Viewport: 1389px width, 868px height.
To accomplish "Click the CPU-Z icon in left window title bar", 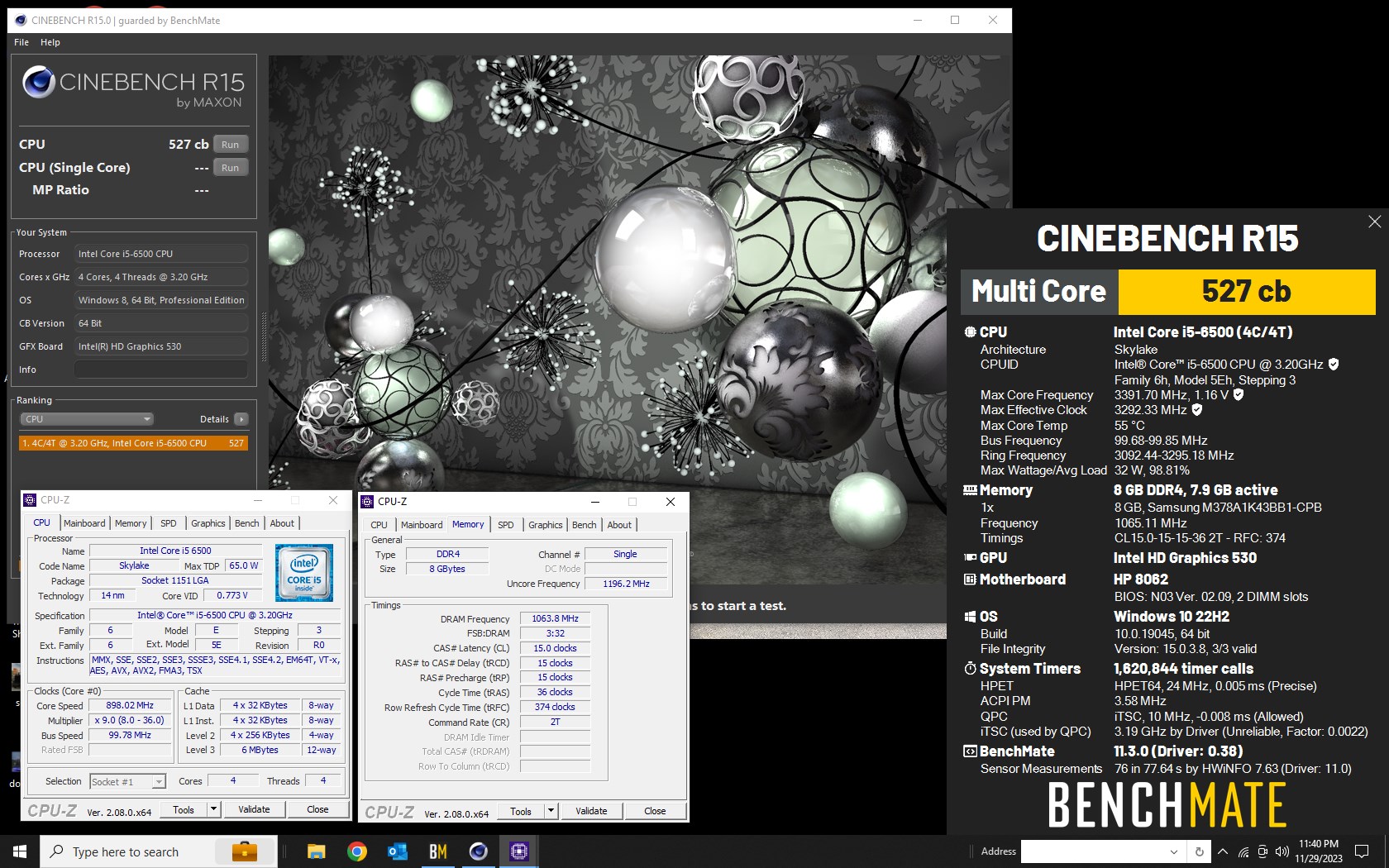I will pyautogui.click(x=30, y=500).
